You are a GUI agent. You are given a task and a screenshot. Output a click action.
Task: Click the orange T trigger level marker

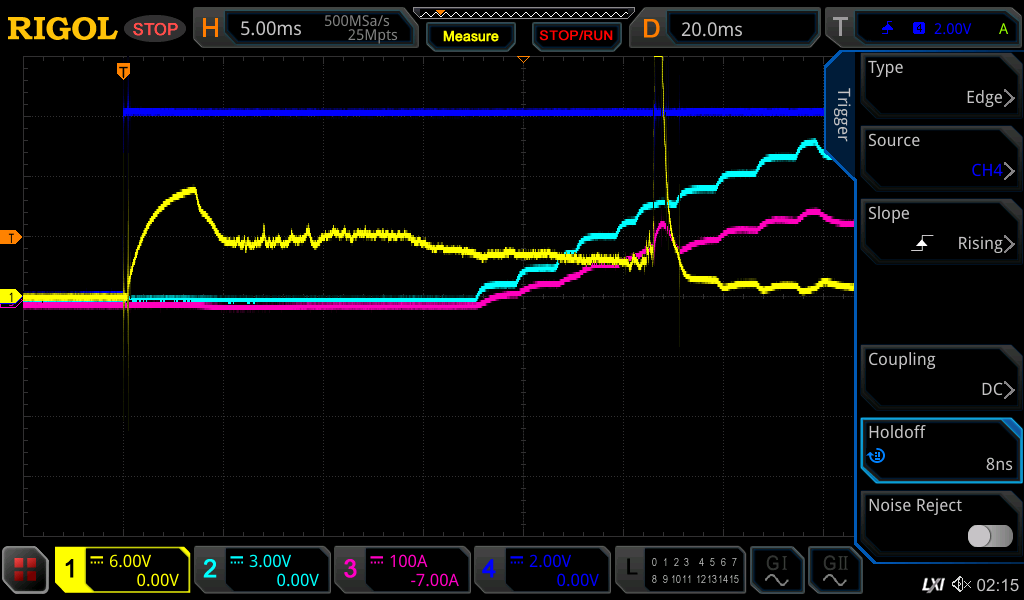pyautogui.click(x=11, y=237)
